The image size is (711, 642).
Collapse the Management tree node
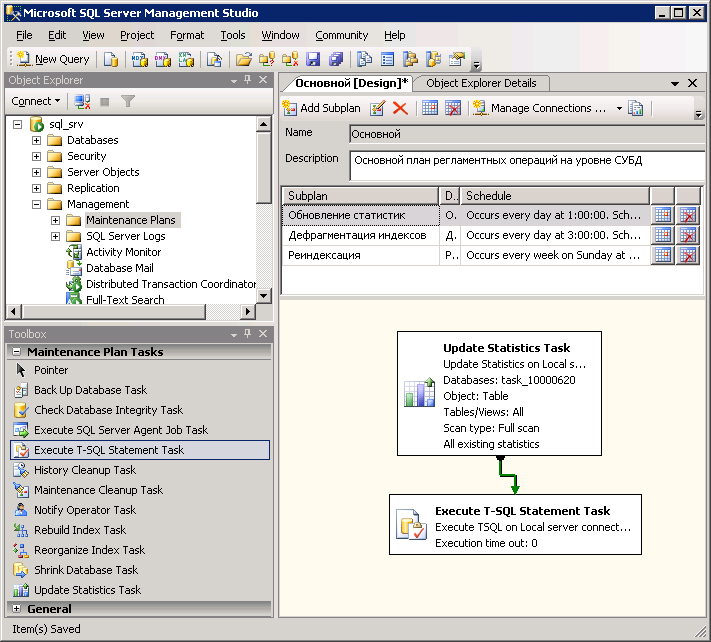37,204
